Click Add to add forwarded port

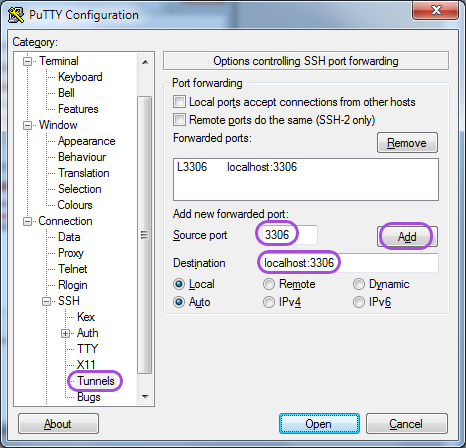[x=407, y=237]
